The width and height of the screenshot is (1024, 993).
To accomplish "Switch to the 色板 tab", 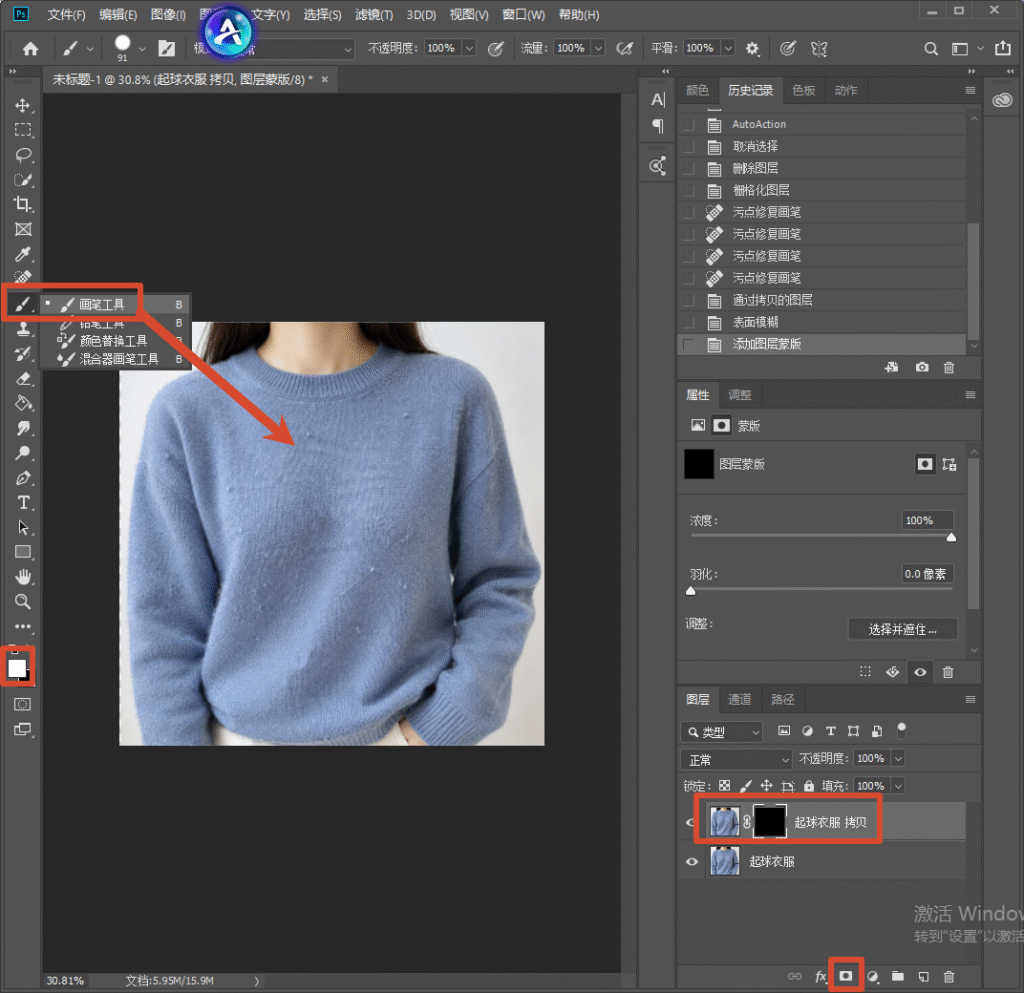I will pyautogui.click(x=803, y=90).
